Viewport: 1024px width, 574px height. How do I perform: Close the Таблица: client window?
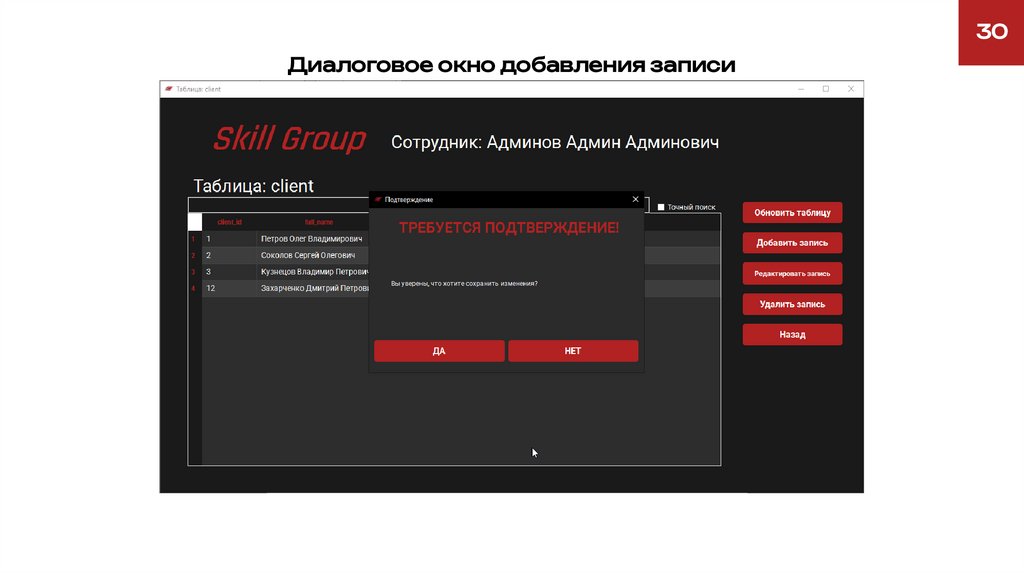pyautogui.click(x=850, y=89)
